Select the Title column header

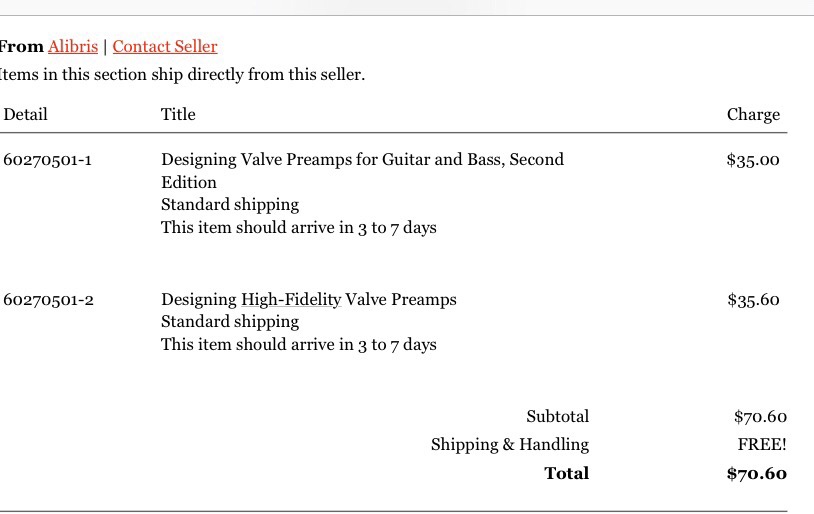point(178,114)
